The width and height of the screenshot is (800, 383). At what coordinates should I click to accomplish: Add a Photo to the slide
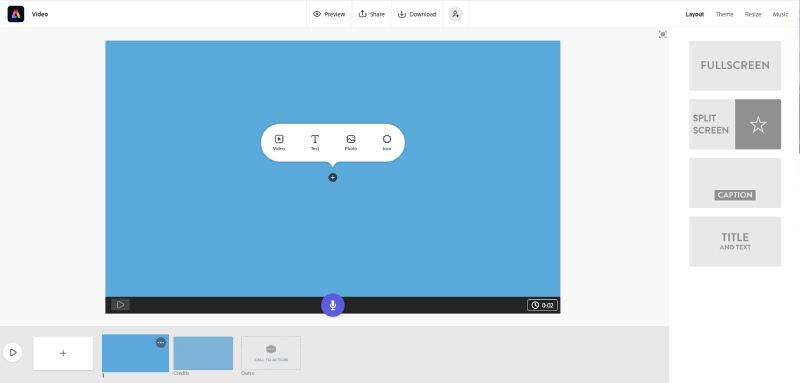[351, 142]
